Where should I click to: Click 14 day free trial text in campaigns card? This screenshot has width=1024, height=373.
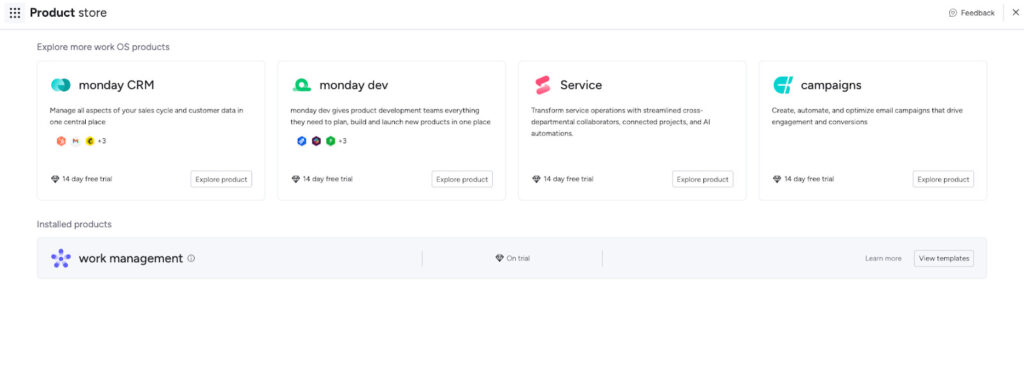click(x=809, y=179)
